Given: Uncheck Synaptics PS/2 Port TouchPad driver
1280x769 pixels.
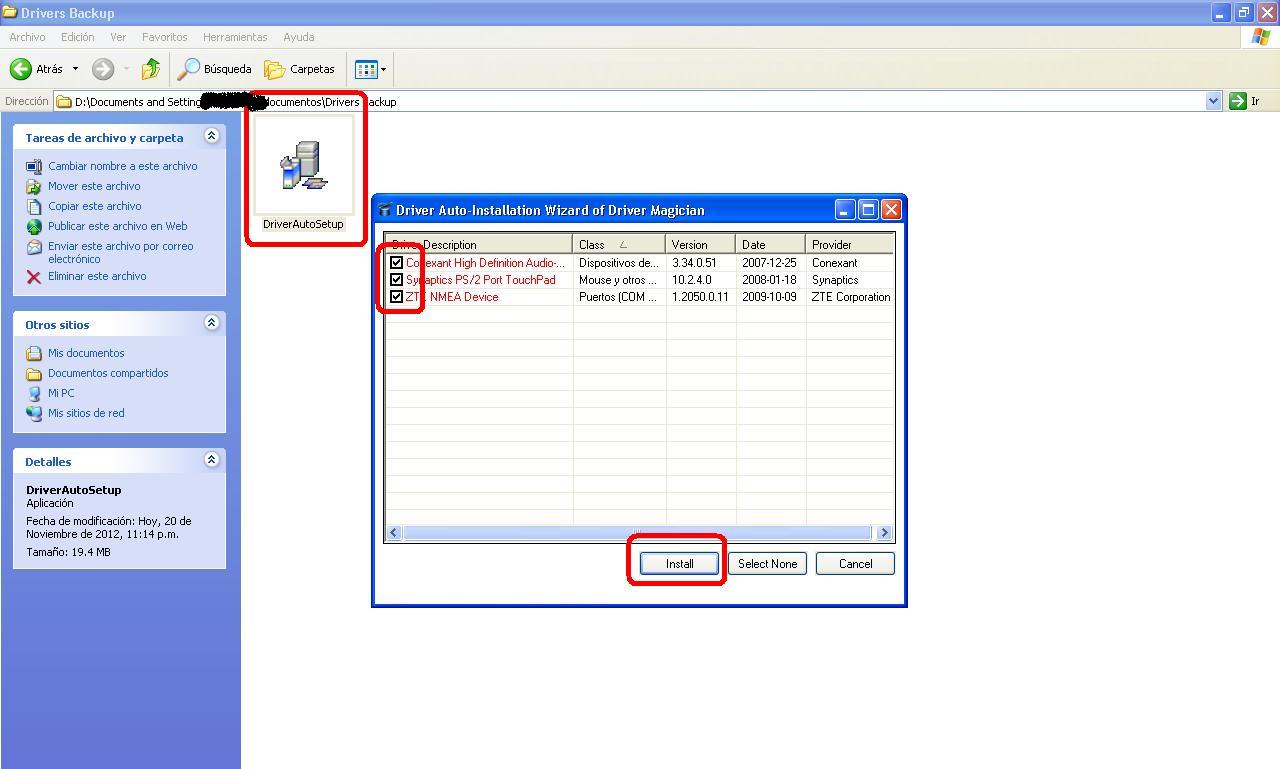Looking at the screenshot, I should [x=396, y=280].
